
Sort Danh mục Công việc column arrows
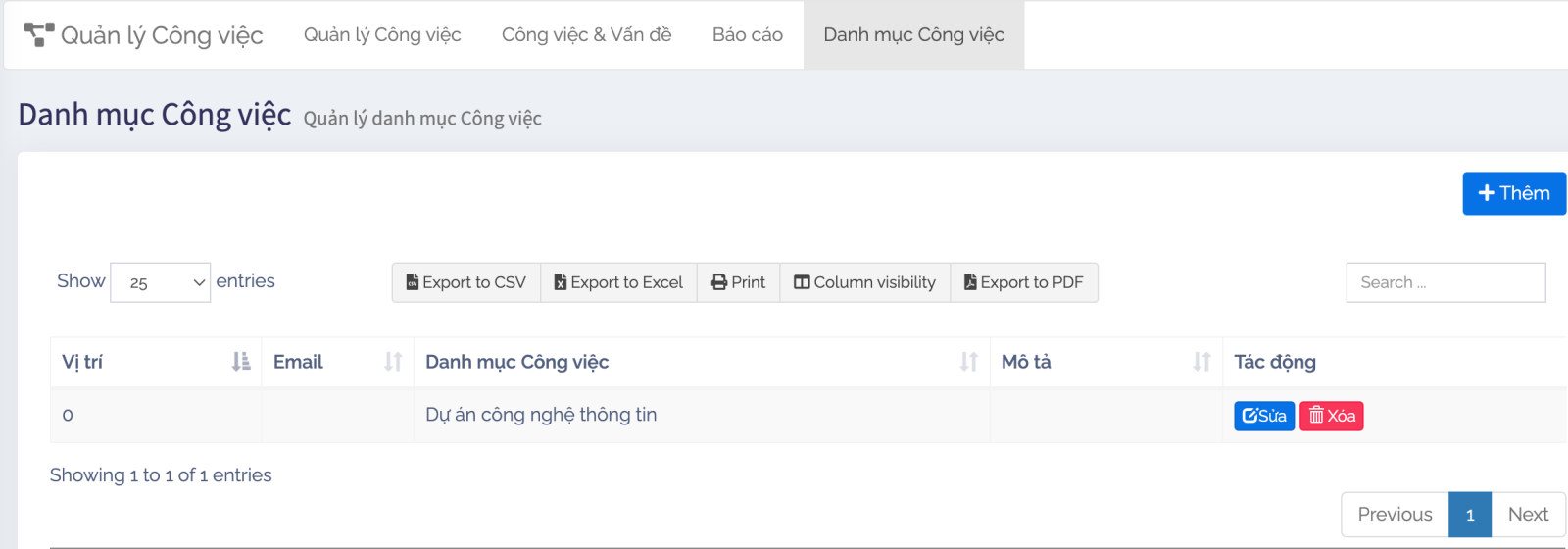969,362
